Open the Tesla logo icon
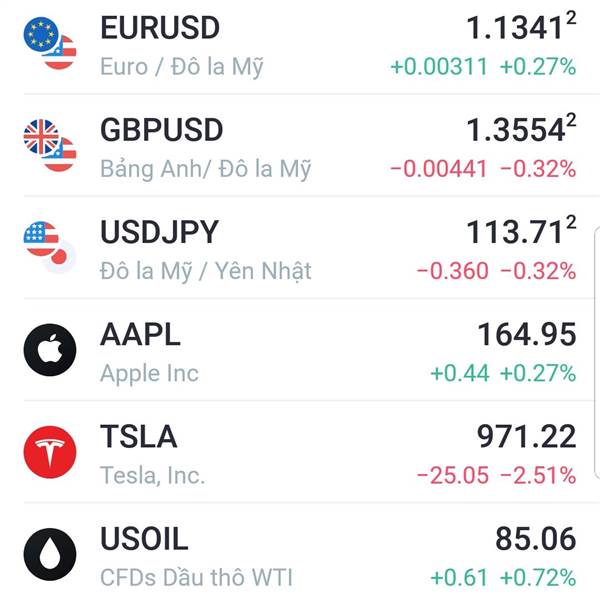 click(50, 452)
